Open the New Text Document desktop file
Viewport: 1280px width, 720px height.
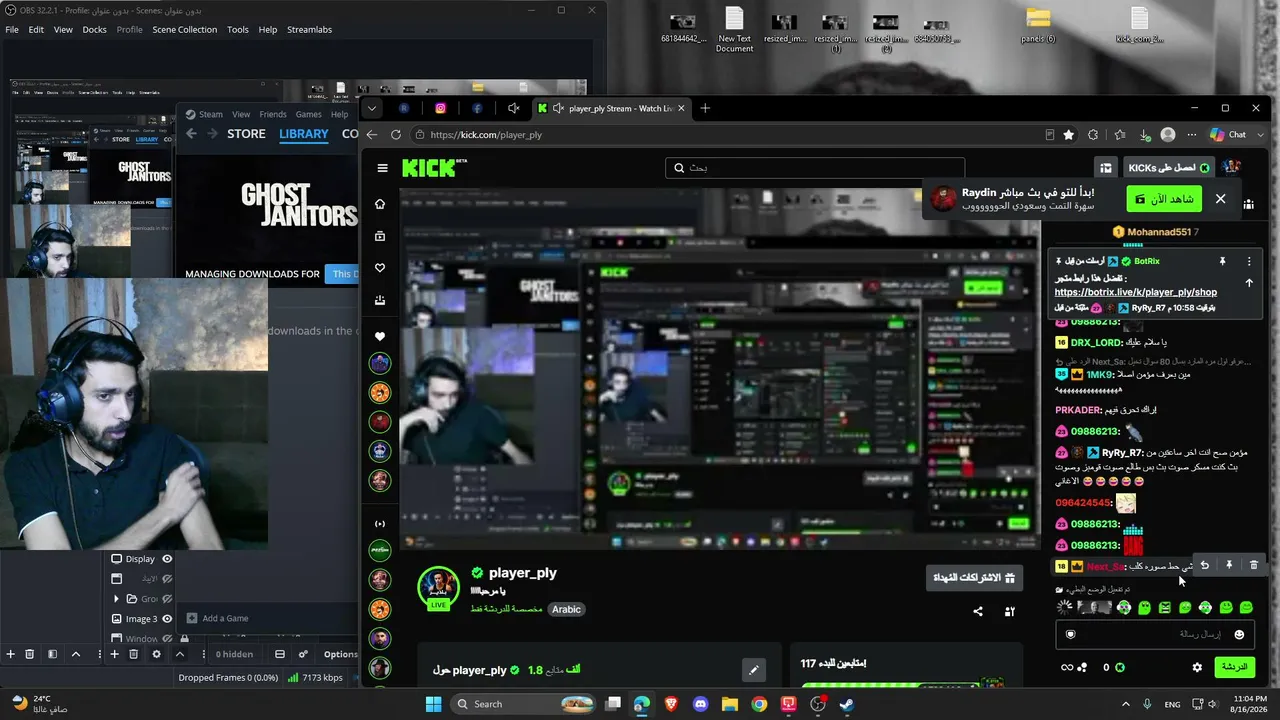click(734, 31)
